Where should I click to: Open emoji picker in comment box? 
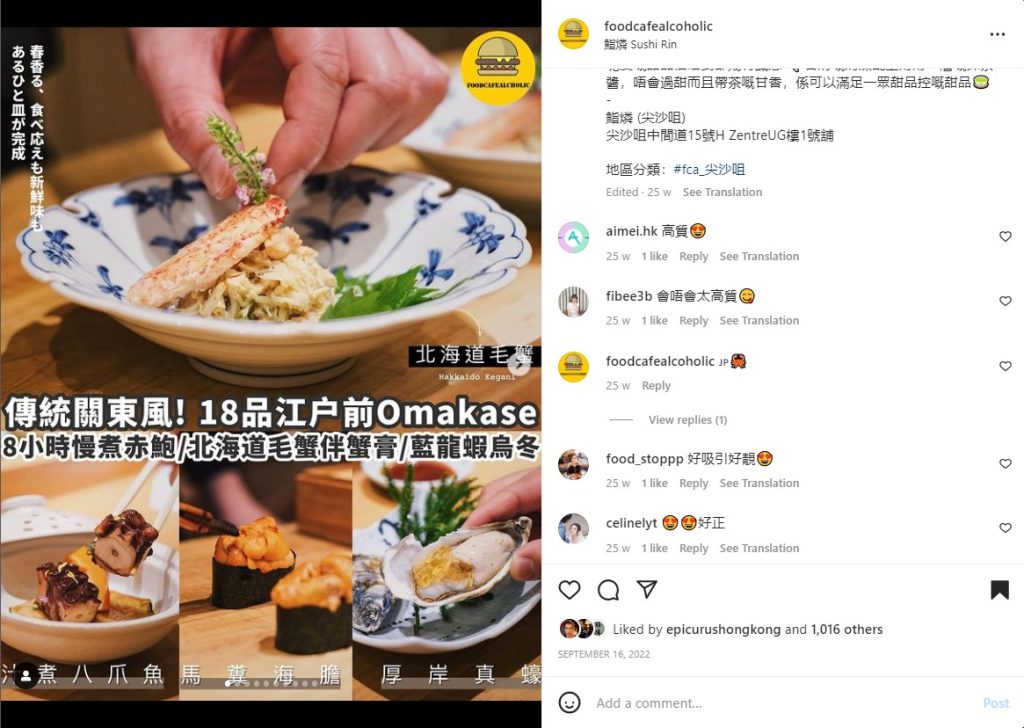click(x=569, y=703)
